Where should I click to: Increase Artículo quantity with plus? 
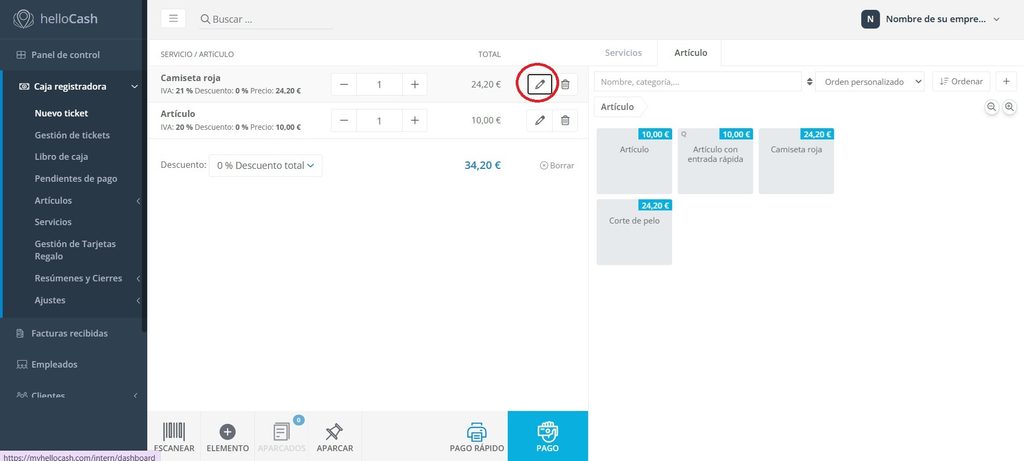coord(414,120)
